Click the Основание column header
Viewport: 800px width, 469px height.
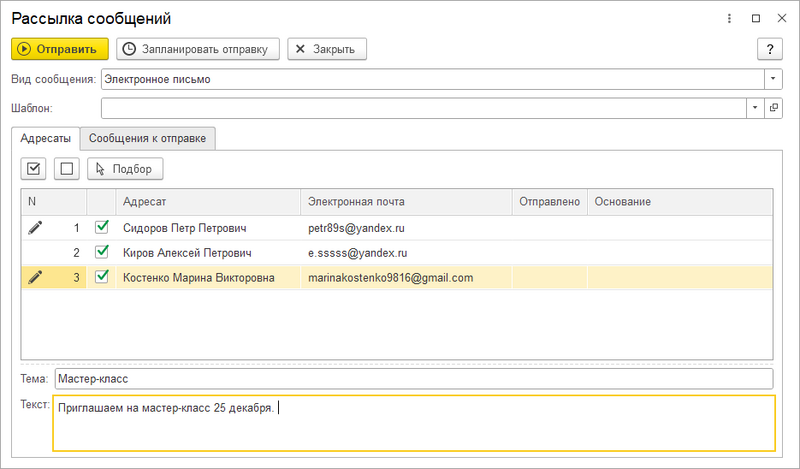pos(680,202)
